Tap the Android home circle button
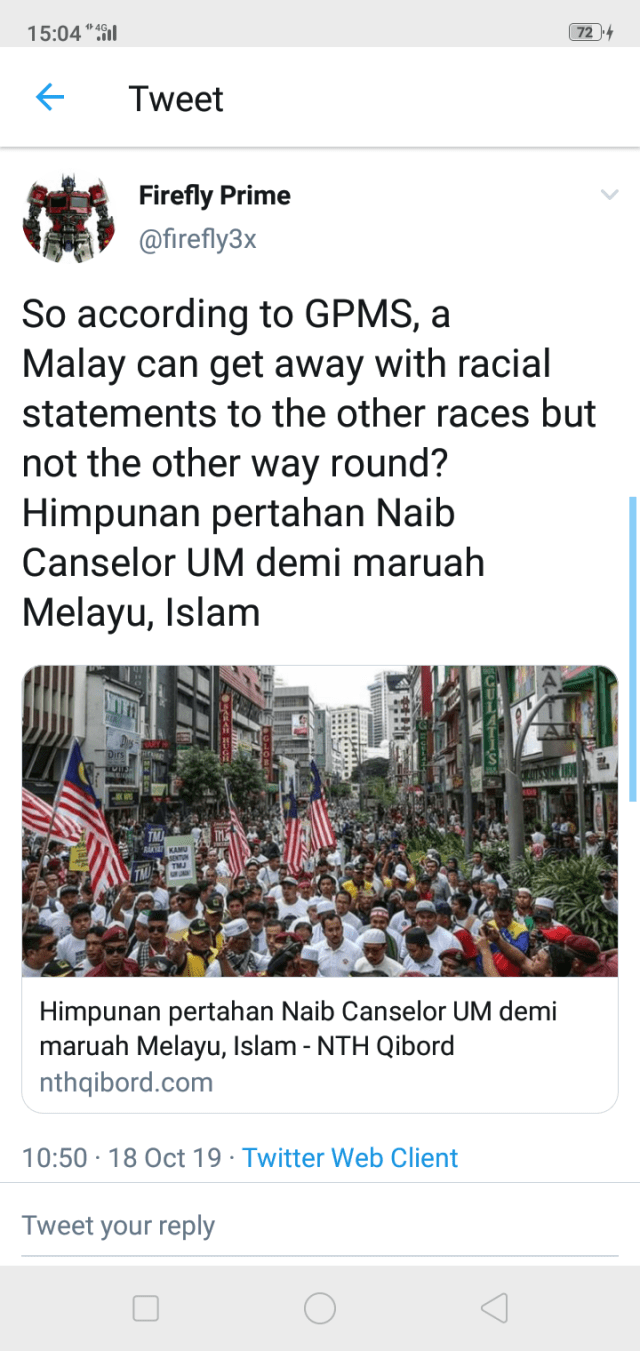The image size is (640, 1351). point(320,1308)
